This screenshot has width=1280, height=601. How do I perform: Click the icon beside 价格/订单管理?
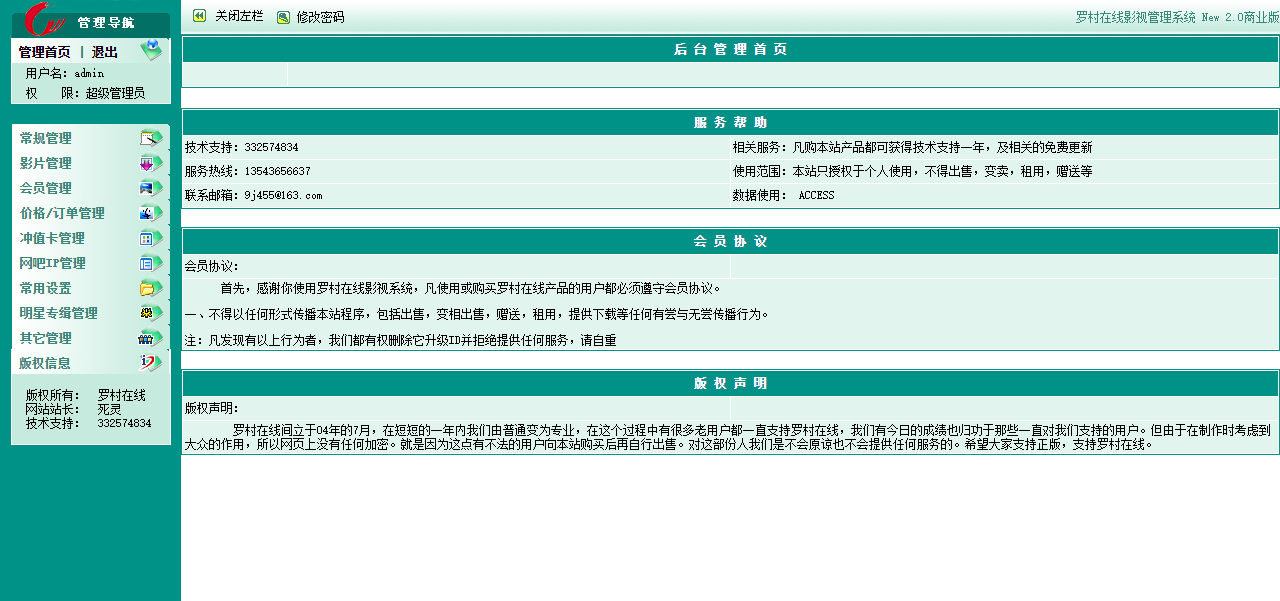point(151,213)
